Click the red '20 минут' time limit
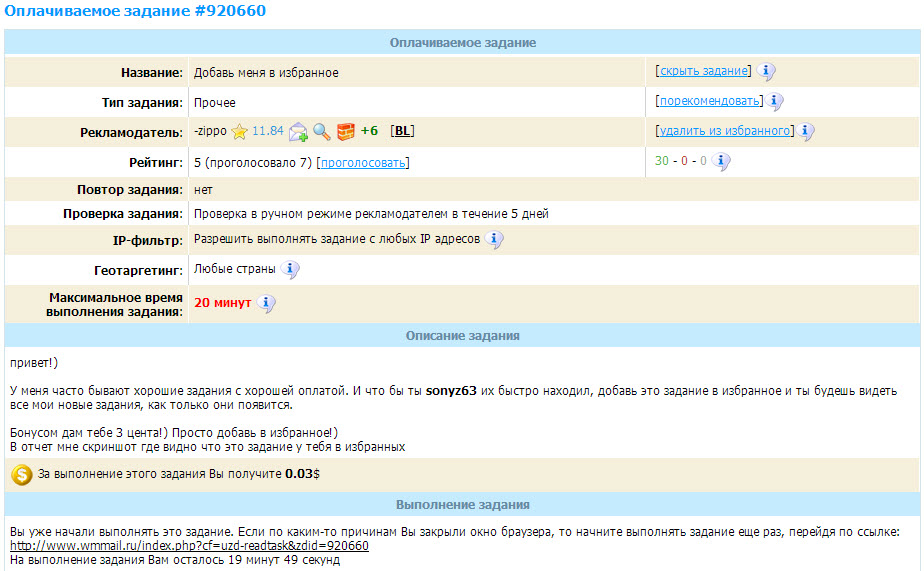This screenshot has height=571, width=924. click(x=223, y=303)
